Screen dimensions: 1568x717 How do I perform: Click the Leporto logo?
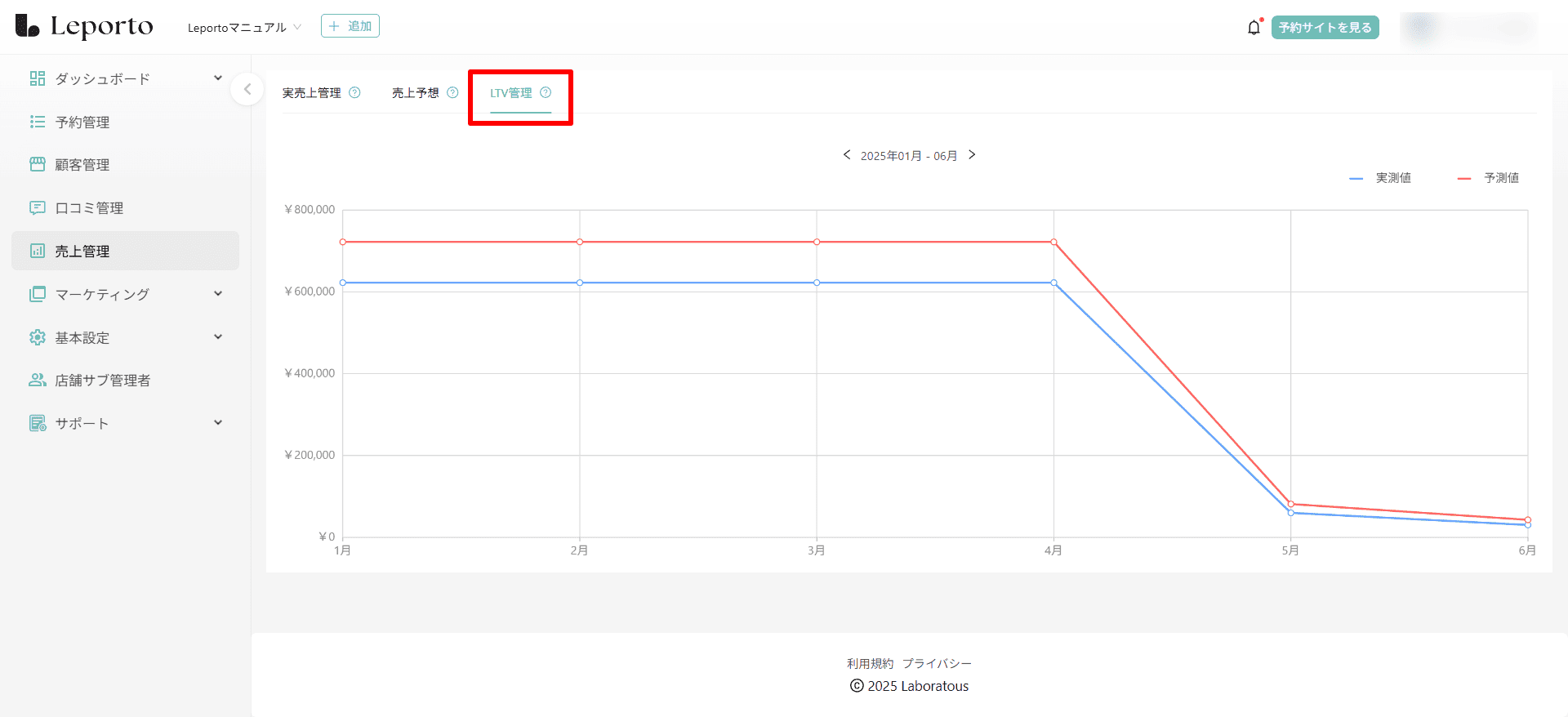pyautogui.click(x=85, y=26)
